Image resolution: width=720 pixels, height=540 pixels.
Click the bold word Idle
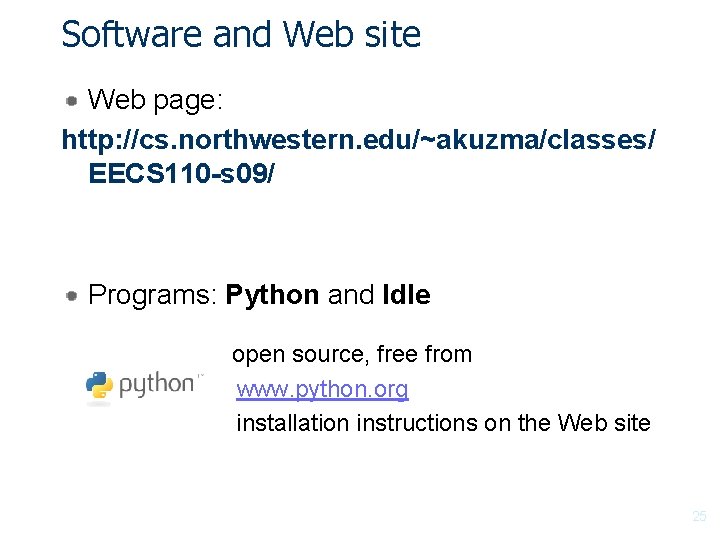[x=406, y=296]
